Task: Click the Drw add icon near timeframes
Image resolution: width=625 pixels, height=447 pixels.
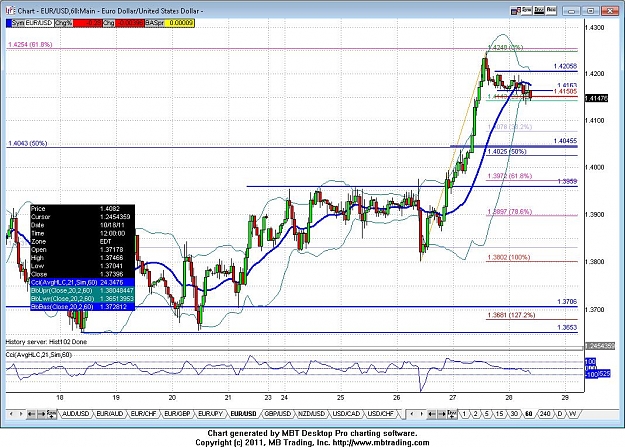Action: (452, 414)
